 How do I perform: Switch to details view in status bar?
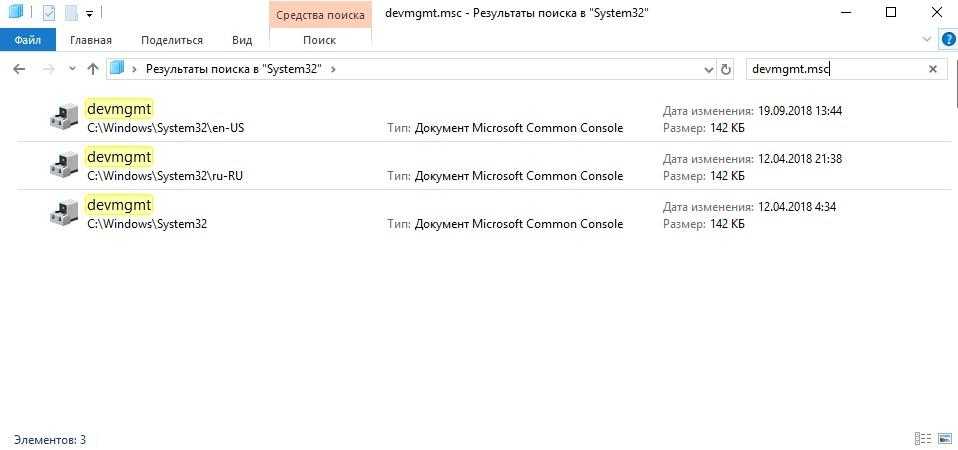[921, 439]
